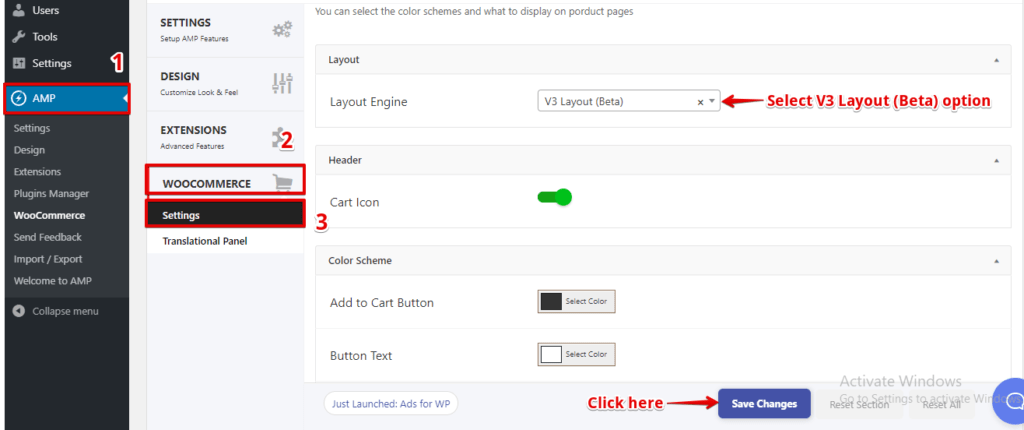Click Add to Cart Button color swatch
The height and width of the screenshot is (430, 1024).
coord(551,301)
